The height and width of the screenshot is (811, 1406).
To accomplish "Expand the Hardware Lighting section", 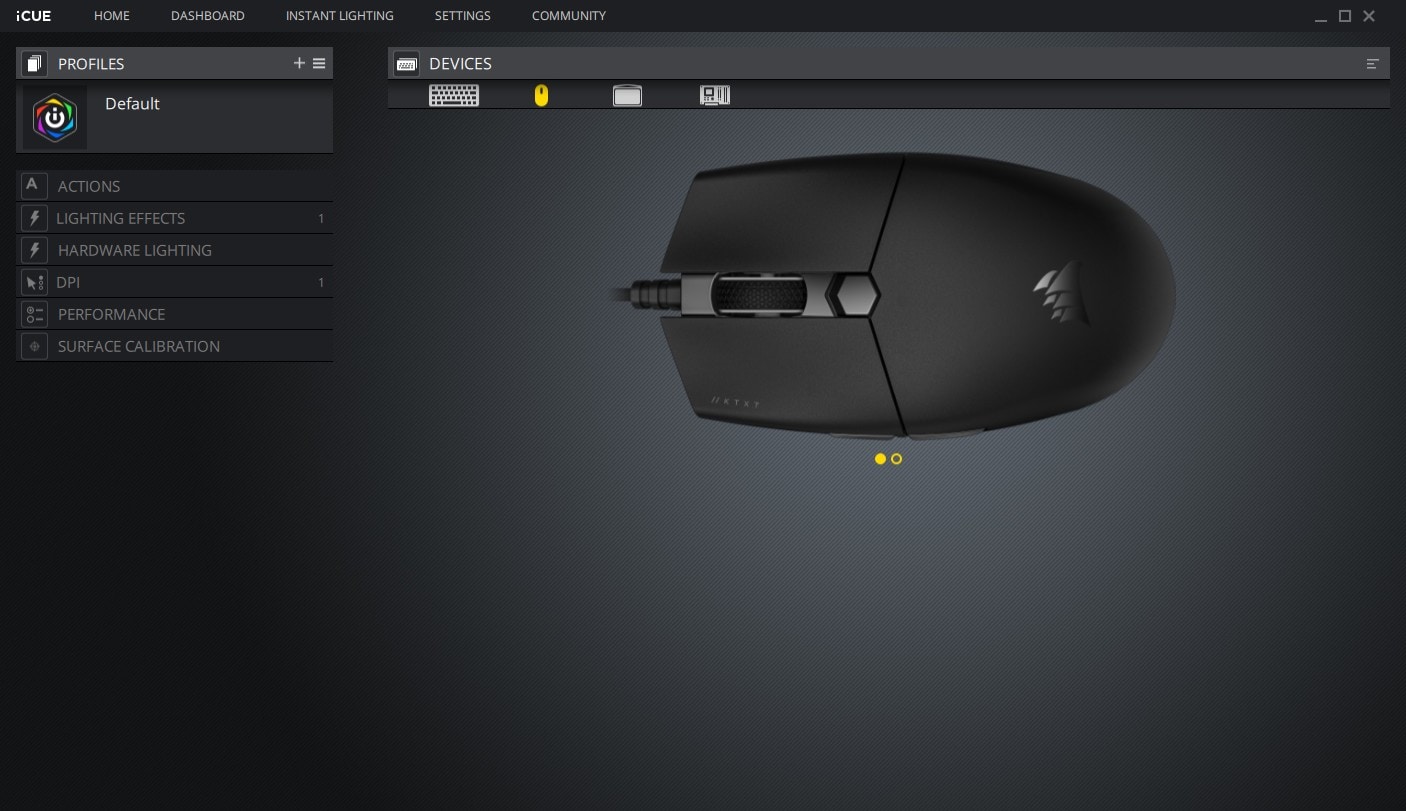I will pos(135,250).
